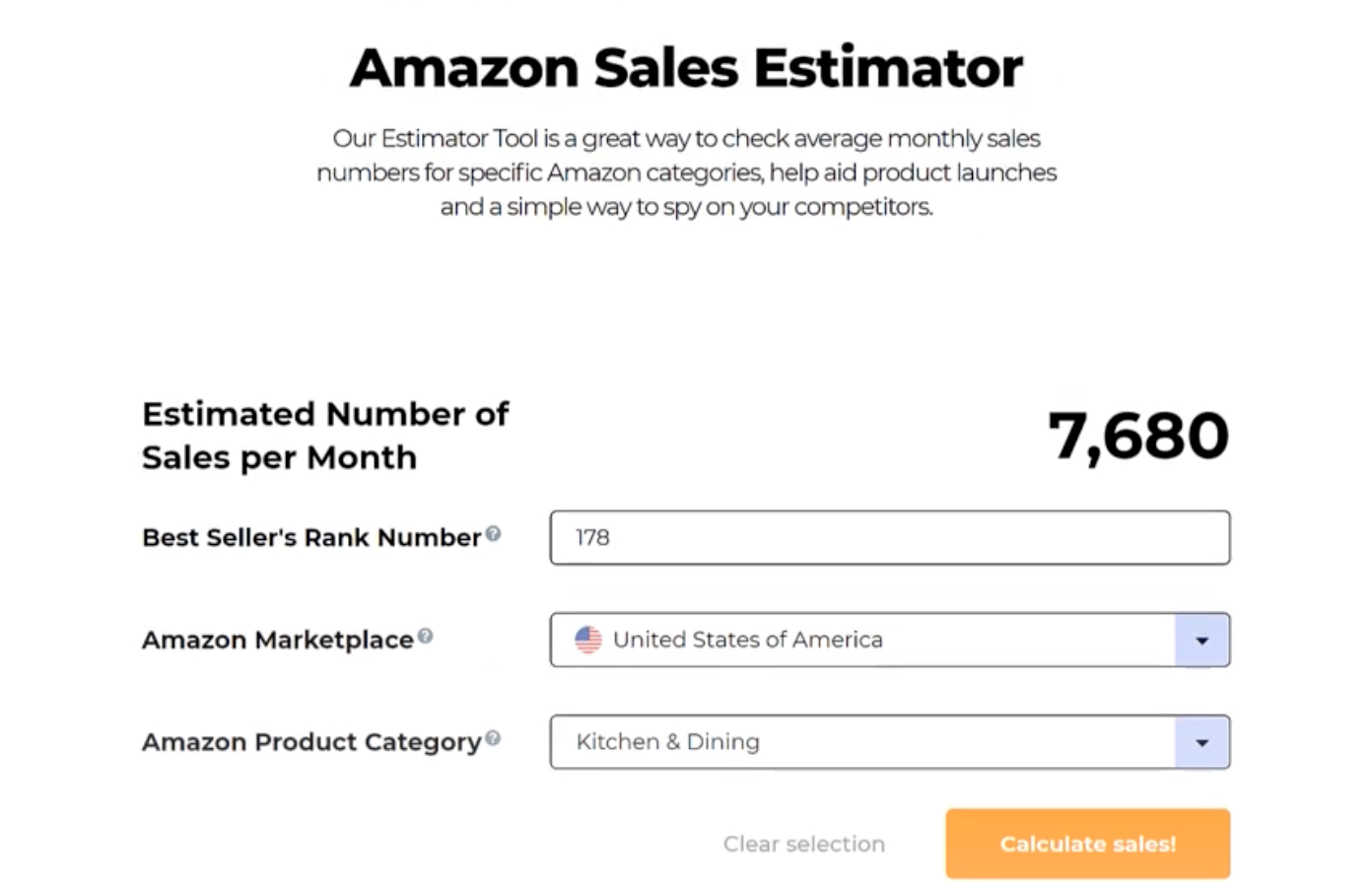Image resolution: width=1372 pixels, height=891 pixels.
Task: Click the Clear selection link
Action: point(803,844)
